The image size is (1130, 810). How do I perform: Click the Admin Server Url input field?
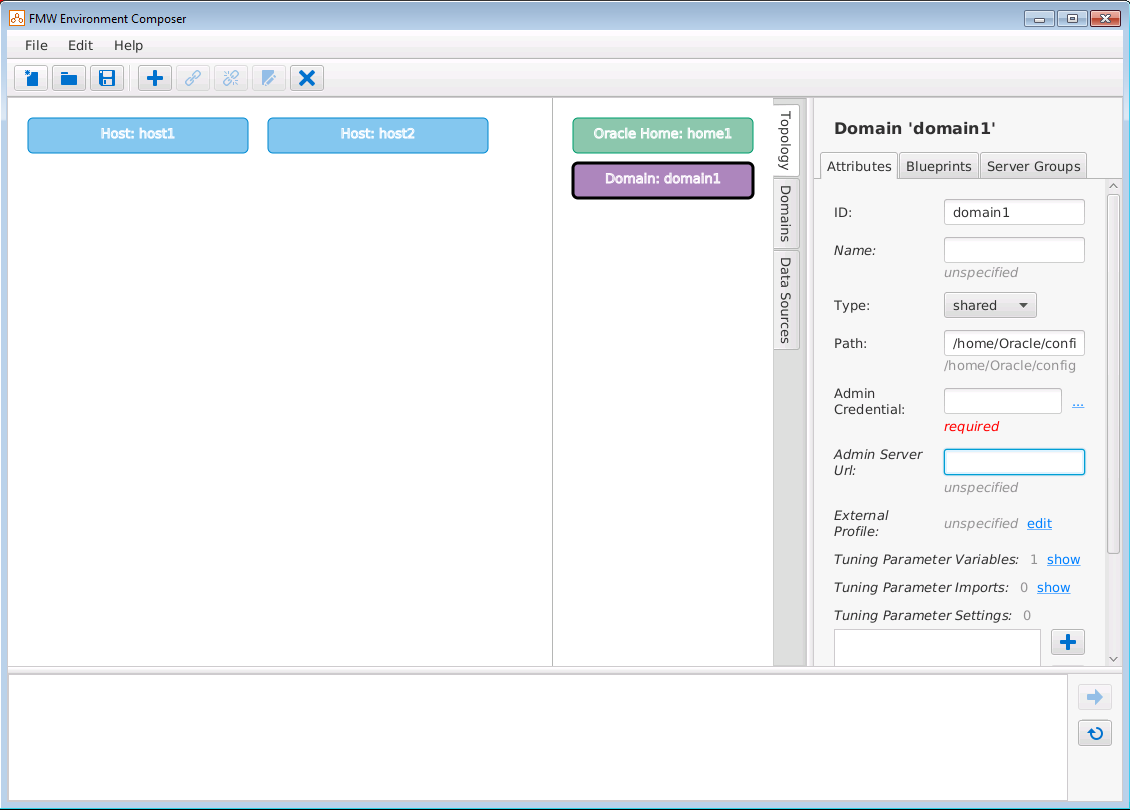(1014, 462)
